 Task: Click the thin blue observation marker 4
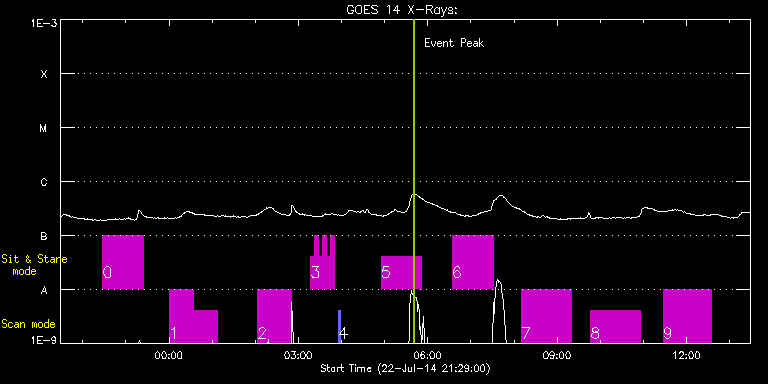coord(339,326)
